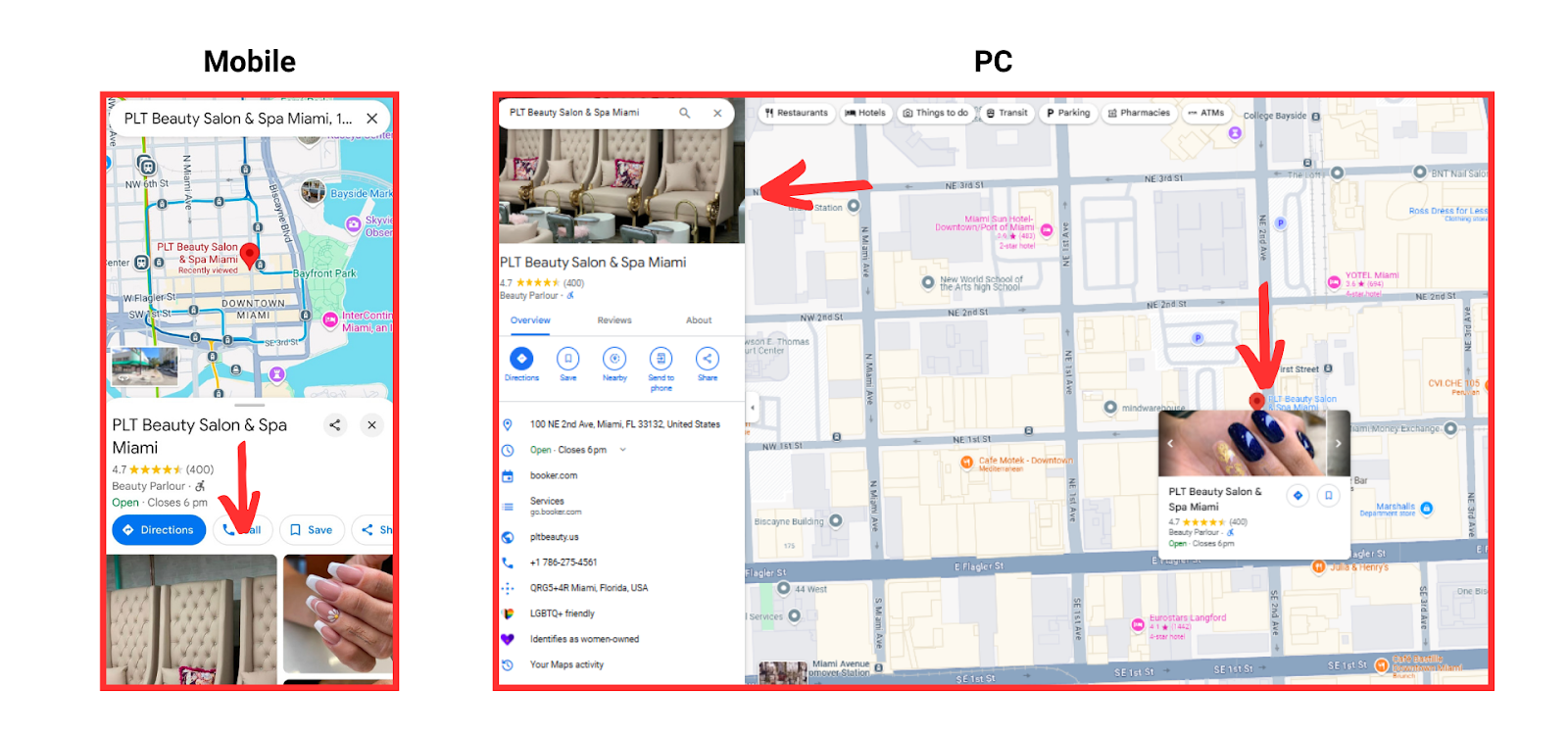This screenshot has width=1568, height=735.
Task: Open the Street View thumbnail on mobile map
Action: click(x=145, y=367)
